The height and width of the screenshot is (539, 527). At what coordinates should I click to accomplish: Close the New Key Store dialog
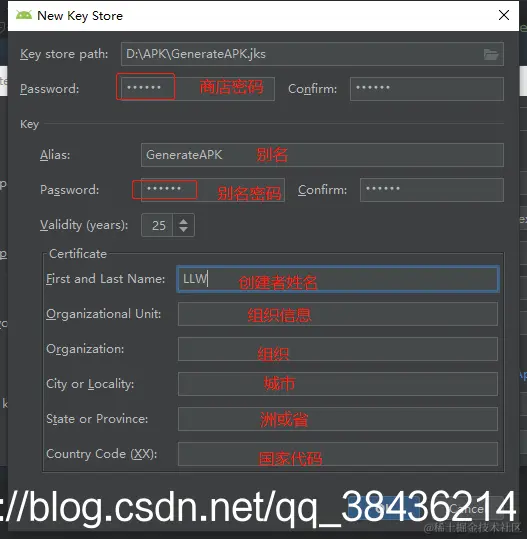(x=504, y=15)
